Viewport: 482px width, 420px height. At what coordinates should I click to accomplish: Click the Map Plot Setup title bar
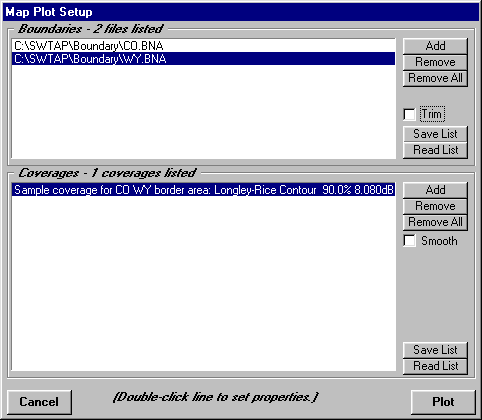[x=241, y=12]
